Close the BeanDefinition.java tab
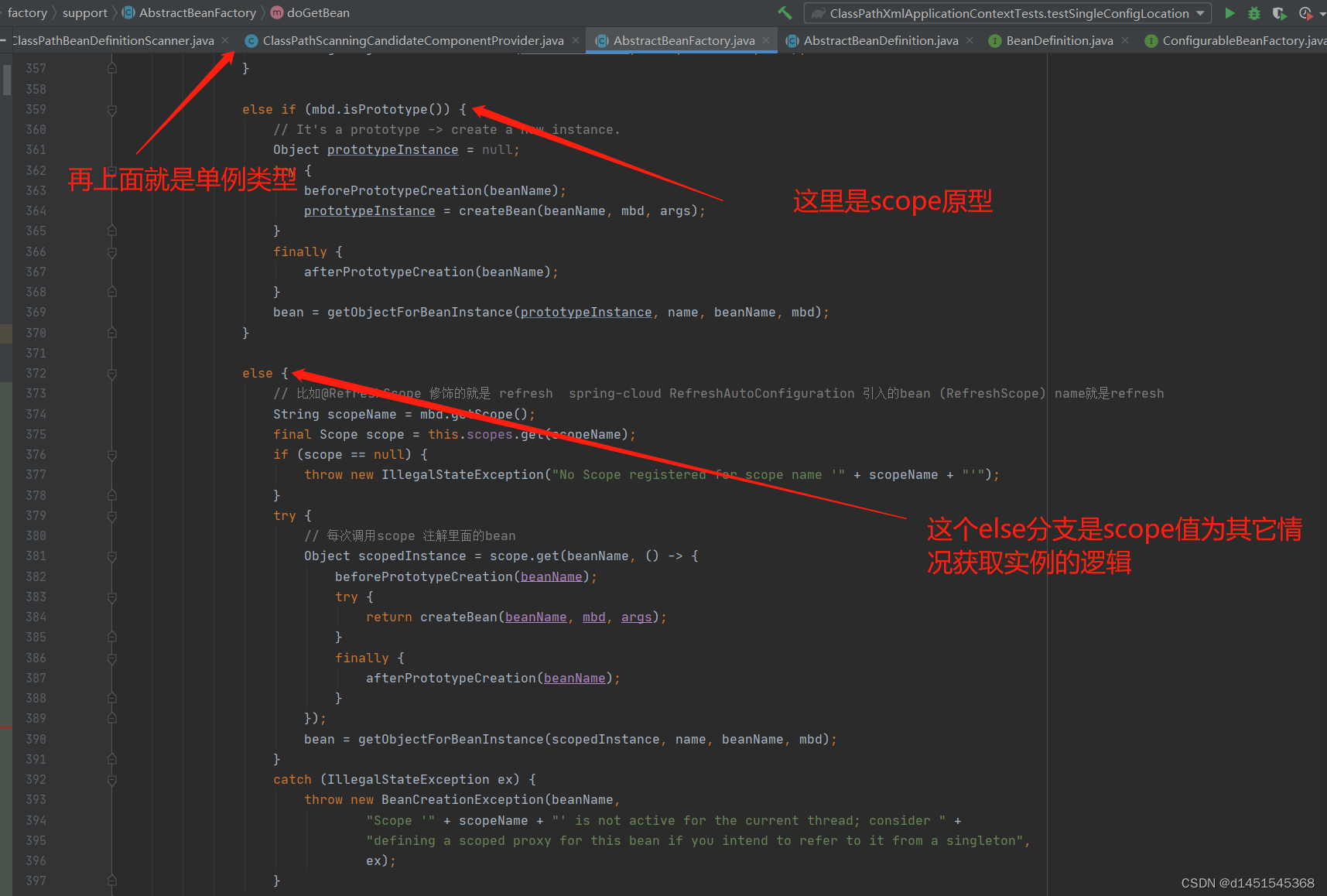 tap(1124, 40)
